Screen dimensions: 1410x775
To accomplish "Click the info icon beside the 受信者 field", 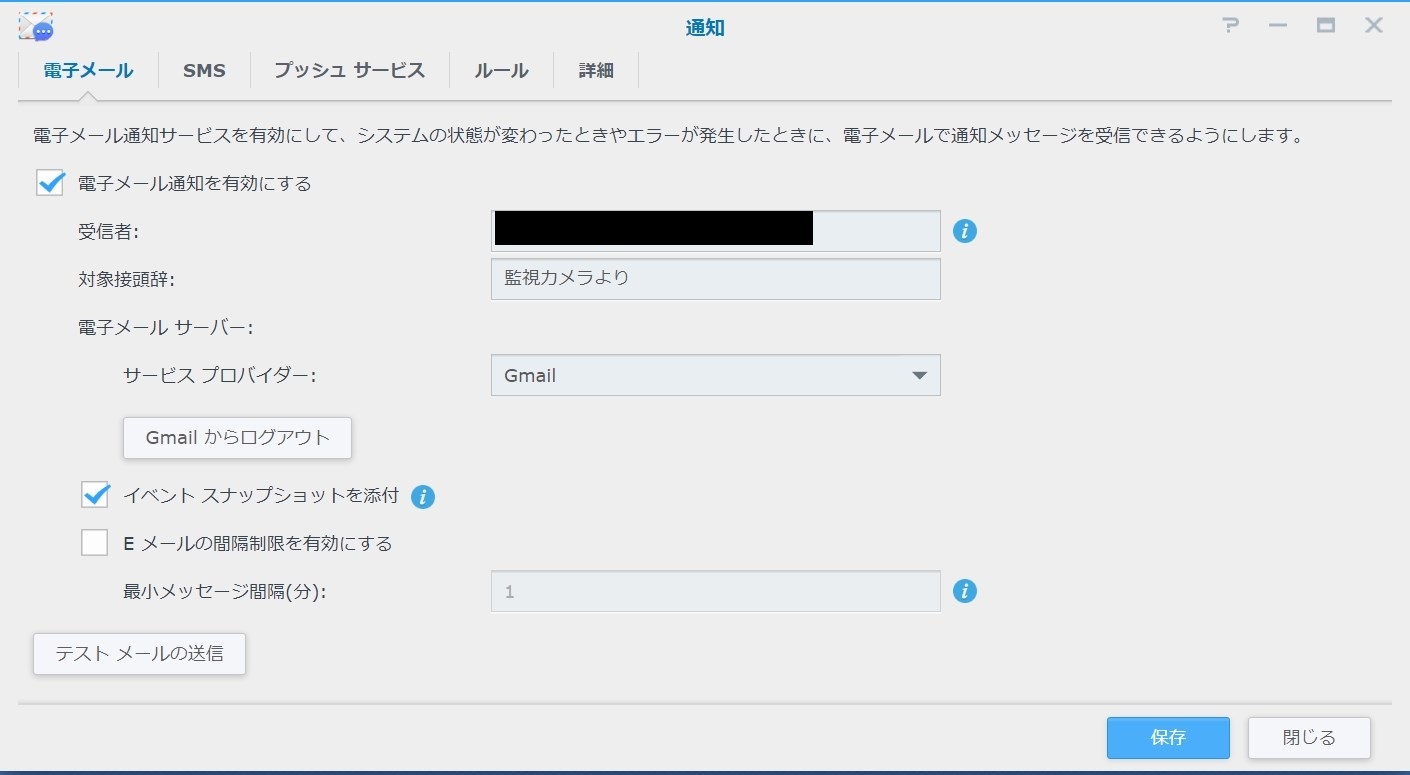I will tap(964, 231).
